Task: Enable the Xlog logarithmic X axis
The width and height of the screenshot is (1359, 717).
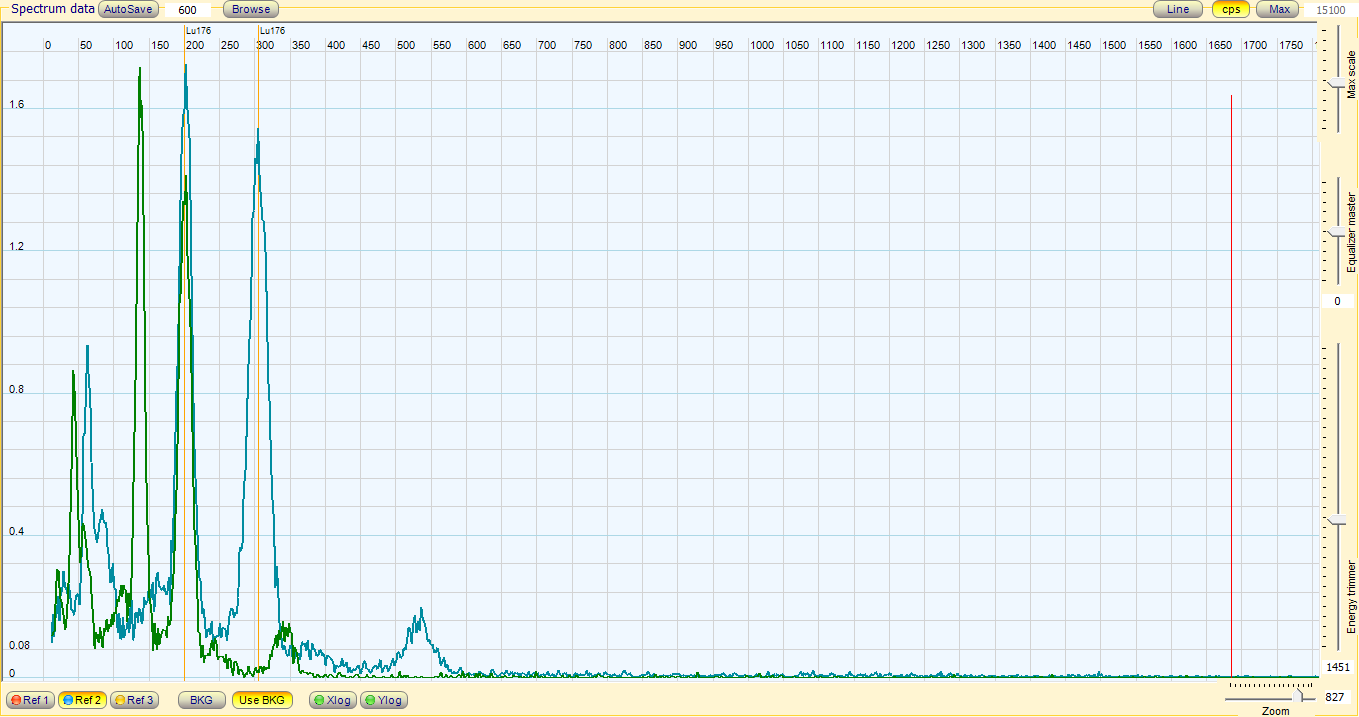Action: tap(332, 700)
